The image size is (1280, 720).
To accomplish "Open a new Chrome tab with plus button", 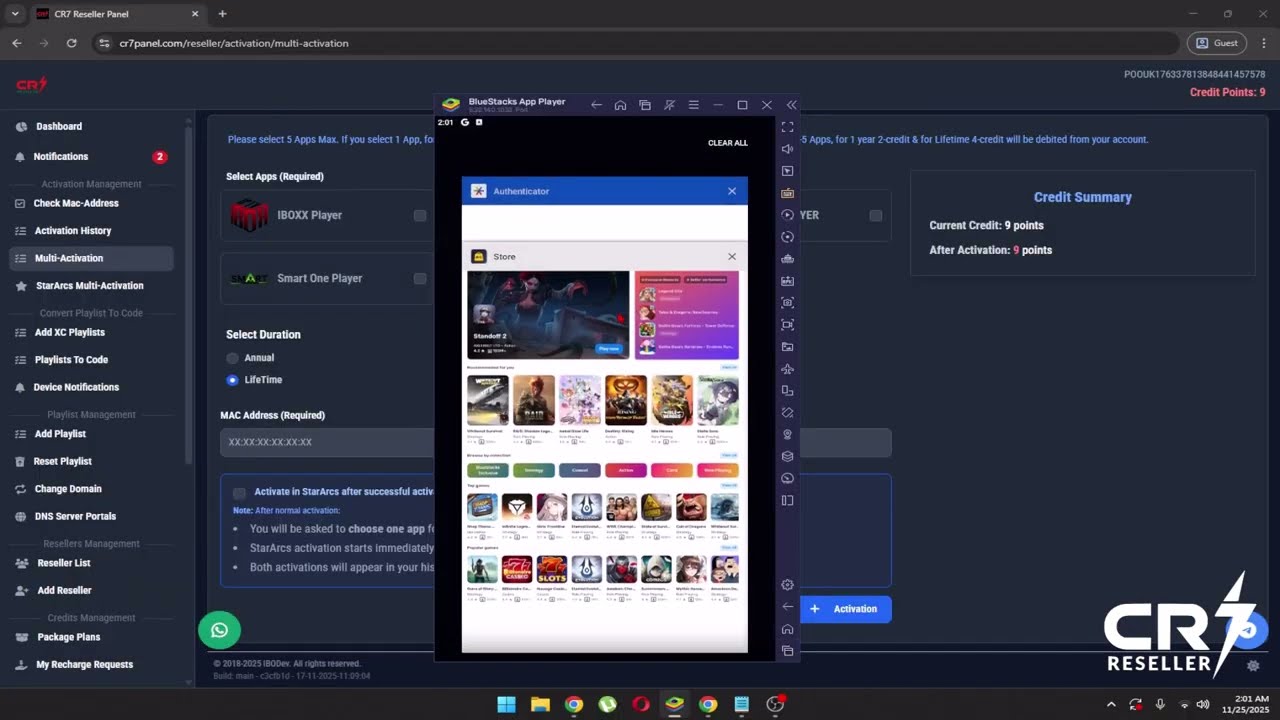I will click(x=222, y=14).
